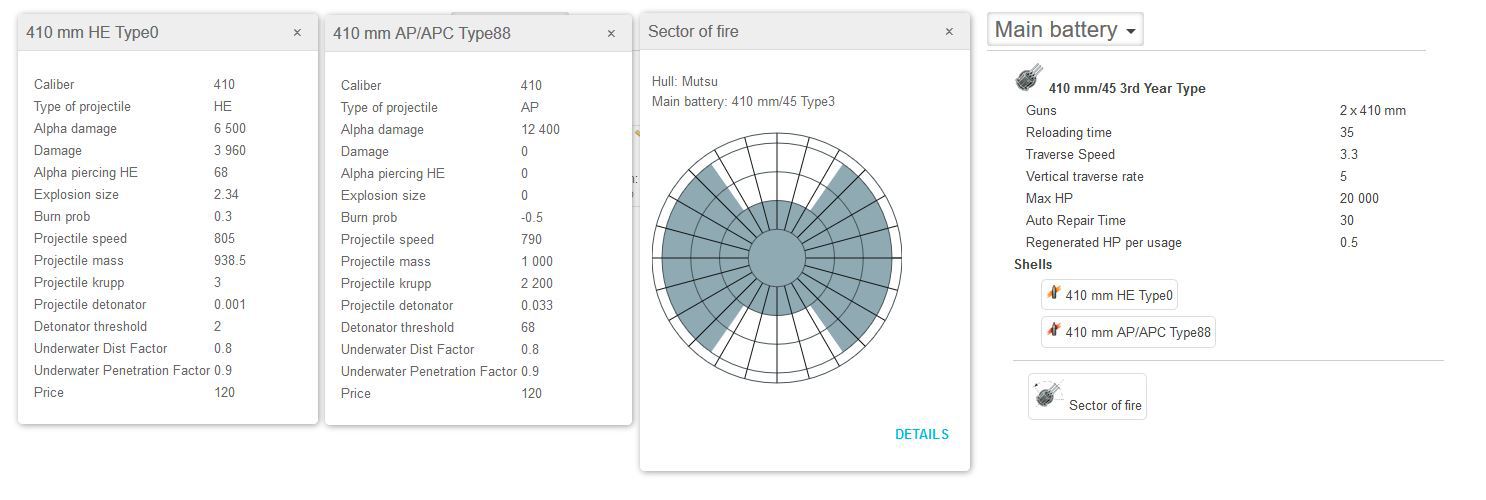This screenshot has height=500, width=1486.
Task: Click the orange HE shell icon
Action: click(x=1053, y=294)
